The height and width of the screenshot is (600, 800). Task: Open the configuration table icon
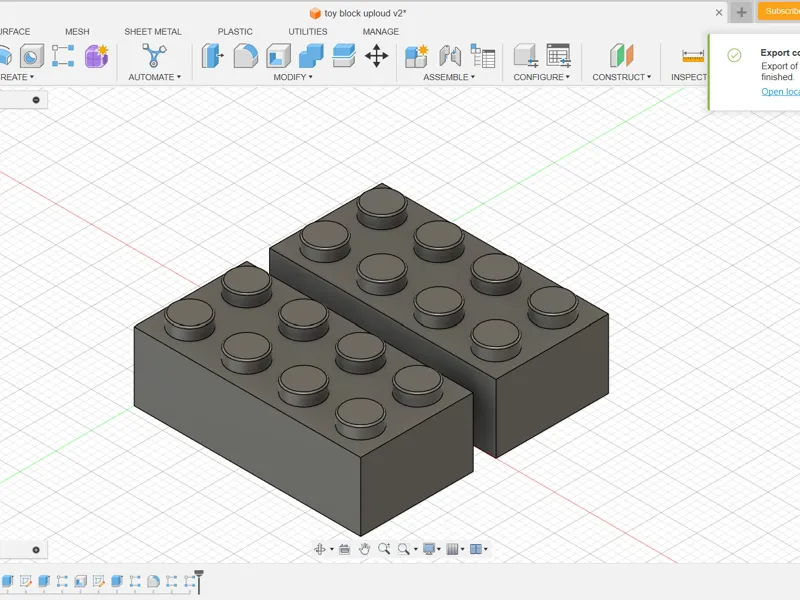558,56
